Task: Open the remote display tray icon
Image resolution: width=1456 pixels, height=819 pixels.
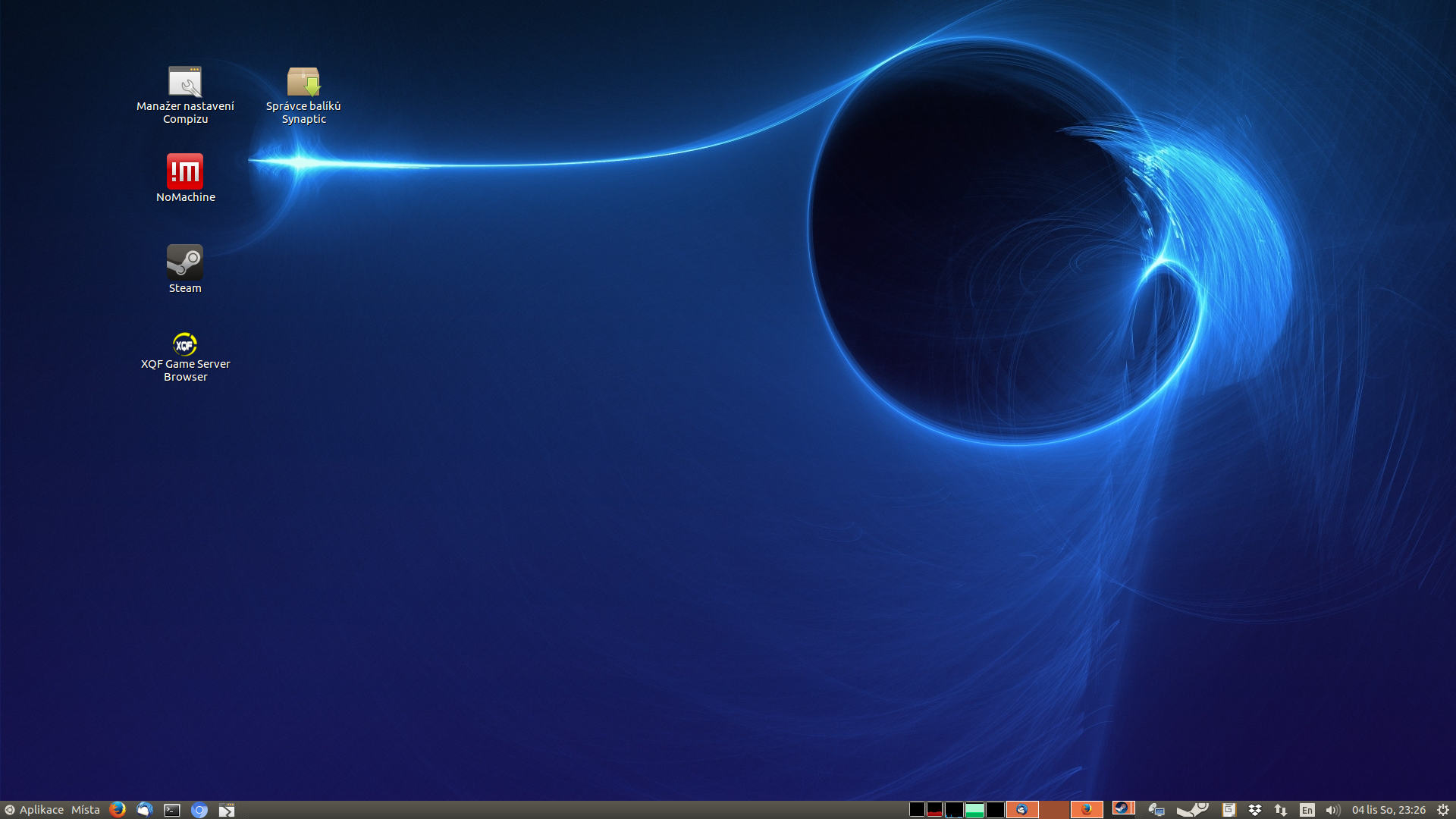Action: point(1156,810)
